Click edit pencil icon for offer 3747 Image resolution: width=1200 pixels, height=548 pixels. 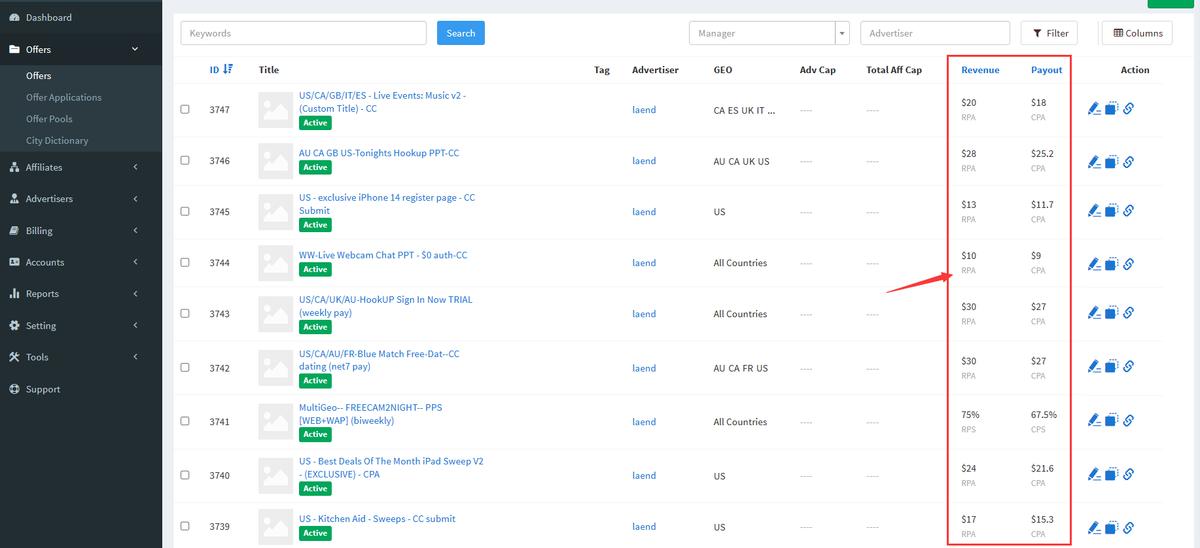coord(1093,109)
